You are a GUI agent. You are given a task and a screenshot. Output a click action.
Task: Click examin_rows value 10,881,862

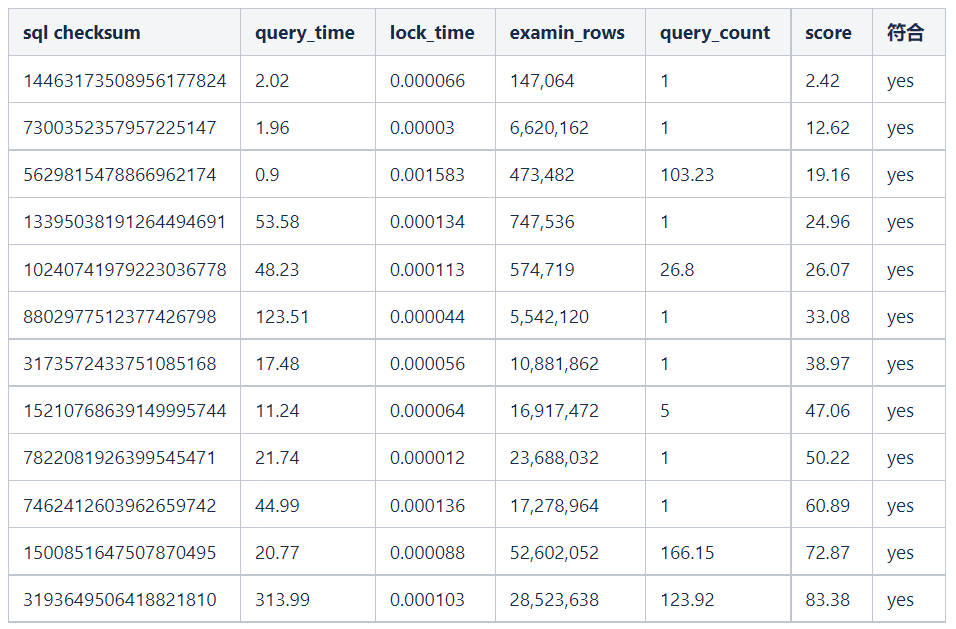pos(554,364)
